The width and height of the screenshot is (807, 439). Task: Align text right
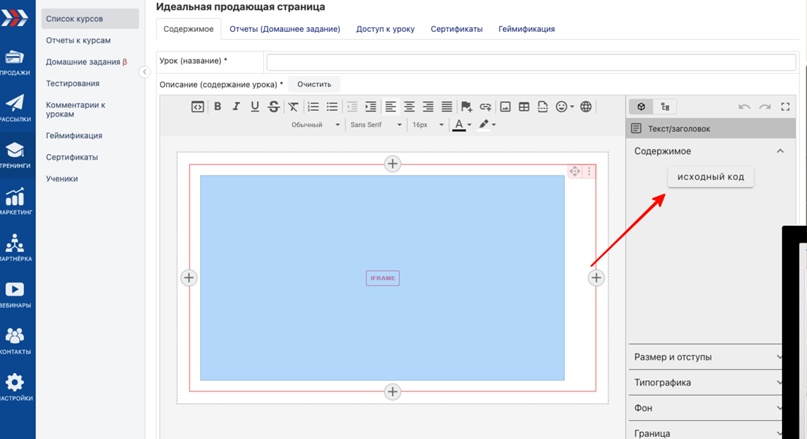pos(428,107)
